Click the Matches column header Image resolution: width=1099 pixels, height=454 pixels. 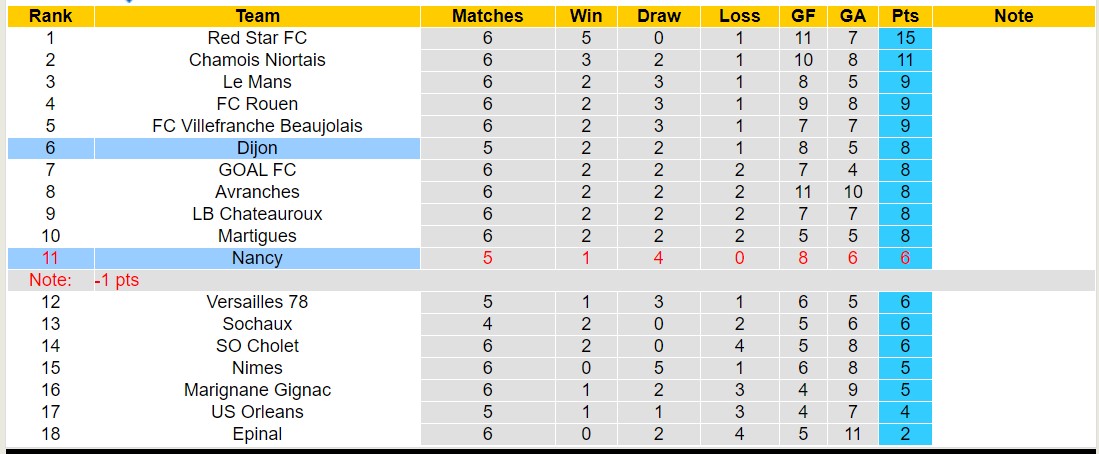pos(487,16)
